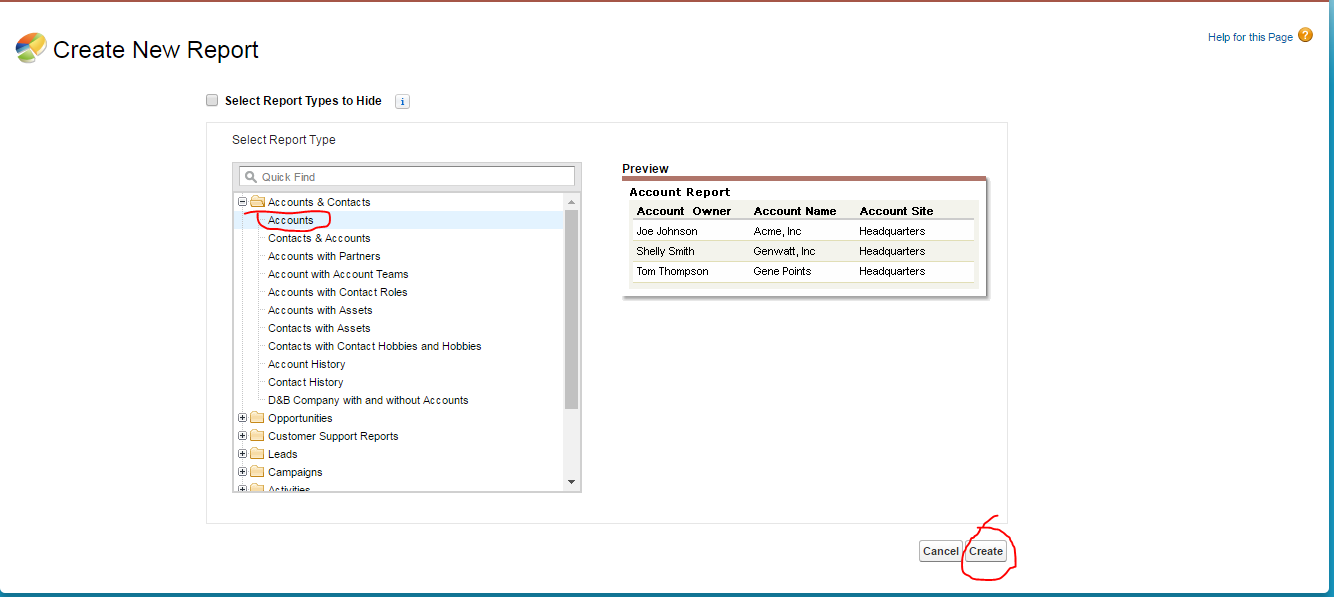Select Account History report type

point(306,364)
